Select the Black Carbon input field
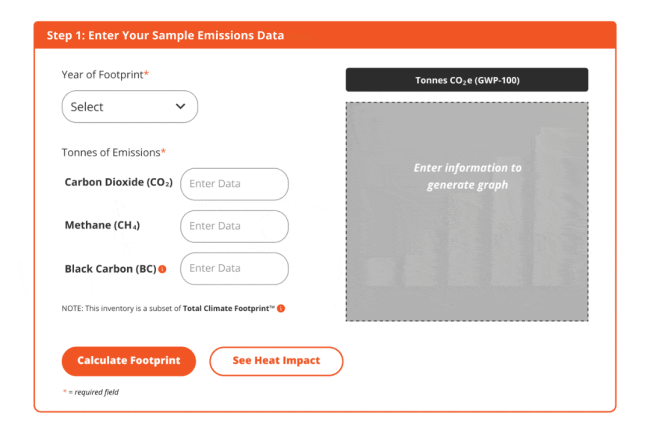This screenshot has height=433, width=650. 234,269
